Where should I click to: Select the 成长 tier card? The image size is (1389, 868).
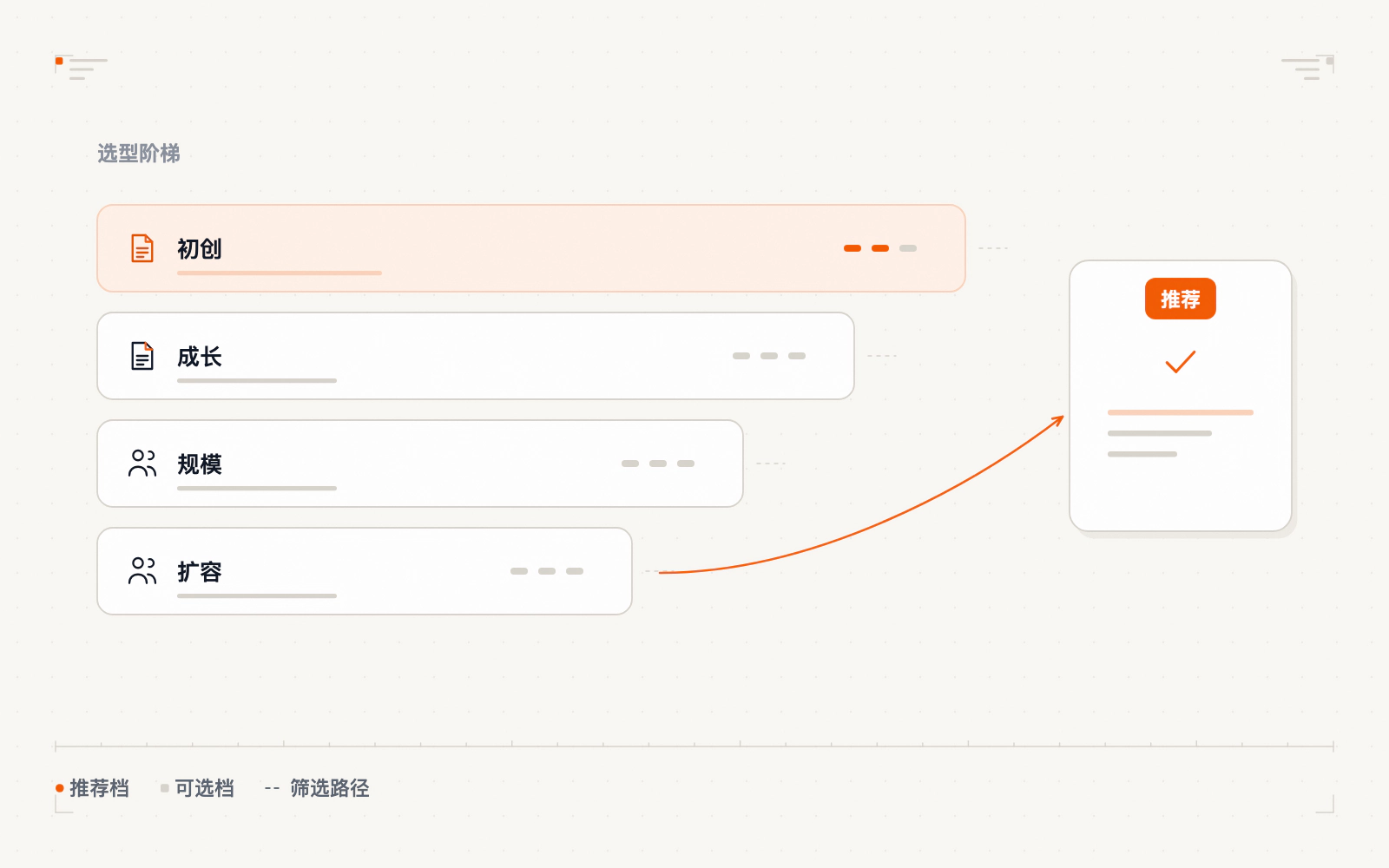(476, 356)
